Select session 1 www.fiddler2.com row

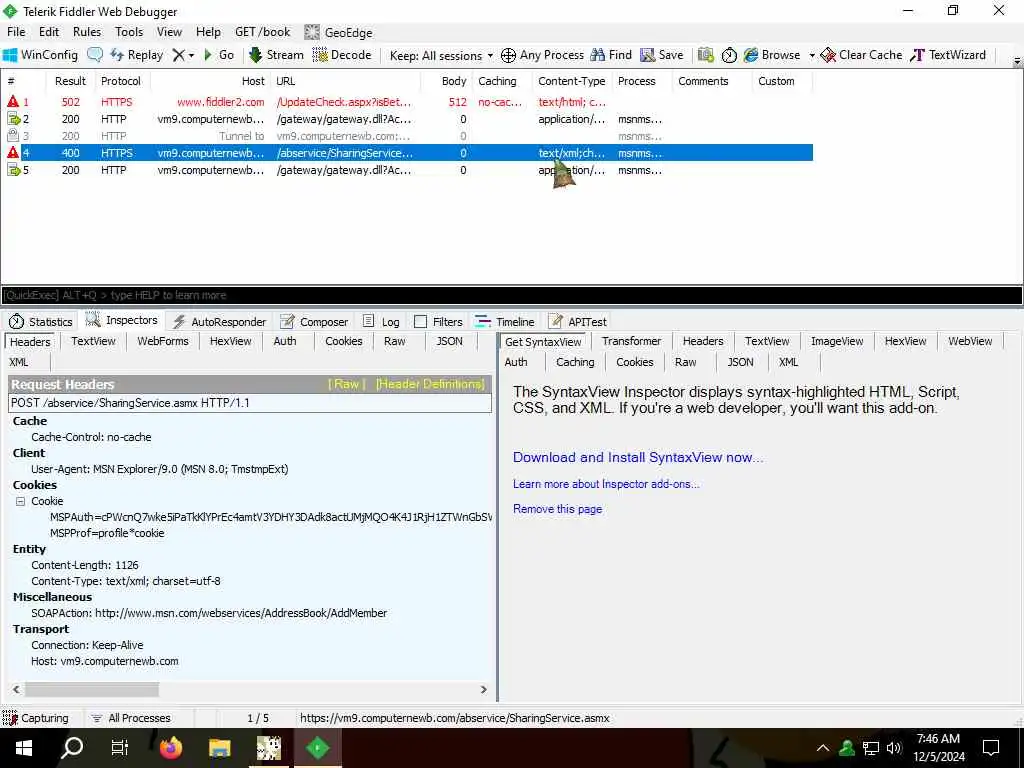click(x=406, y=102)
